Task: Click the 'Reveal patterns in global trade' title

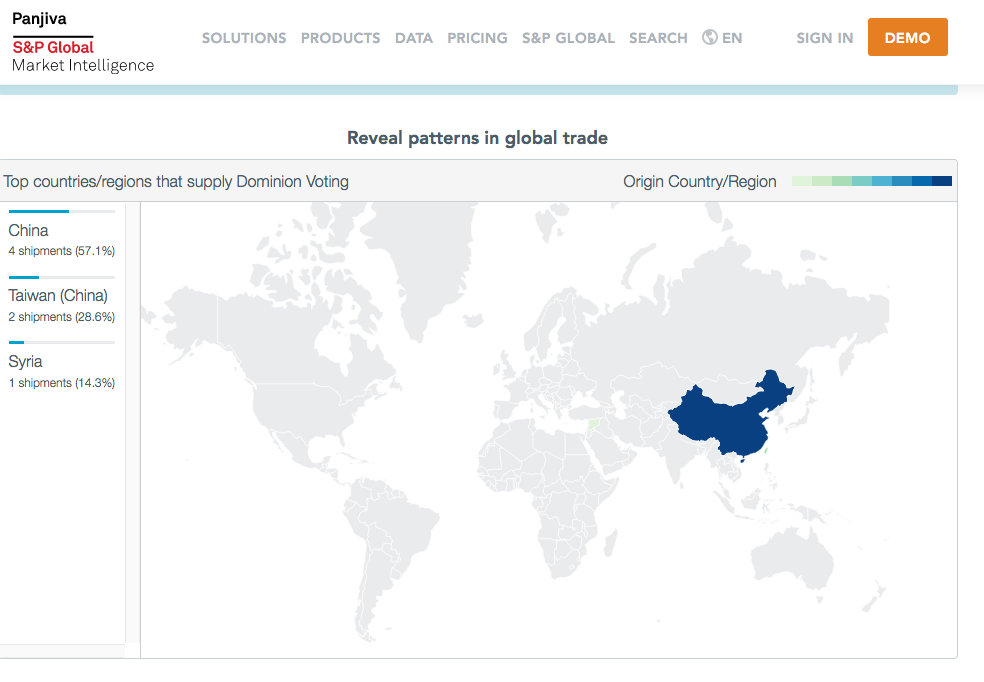Action: (x=478, y=138)
